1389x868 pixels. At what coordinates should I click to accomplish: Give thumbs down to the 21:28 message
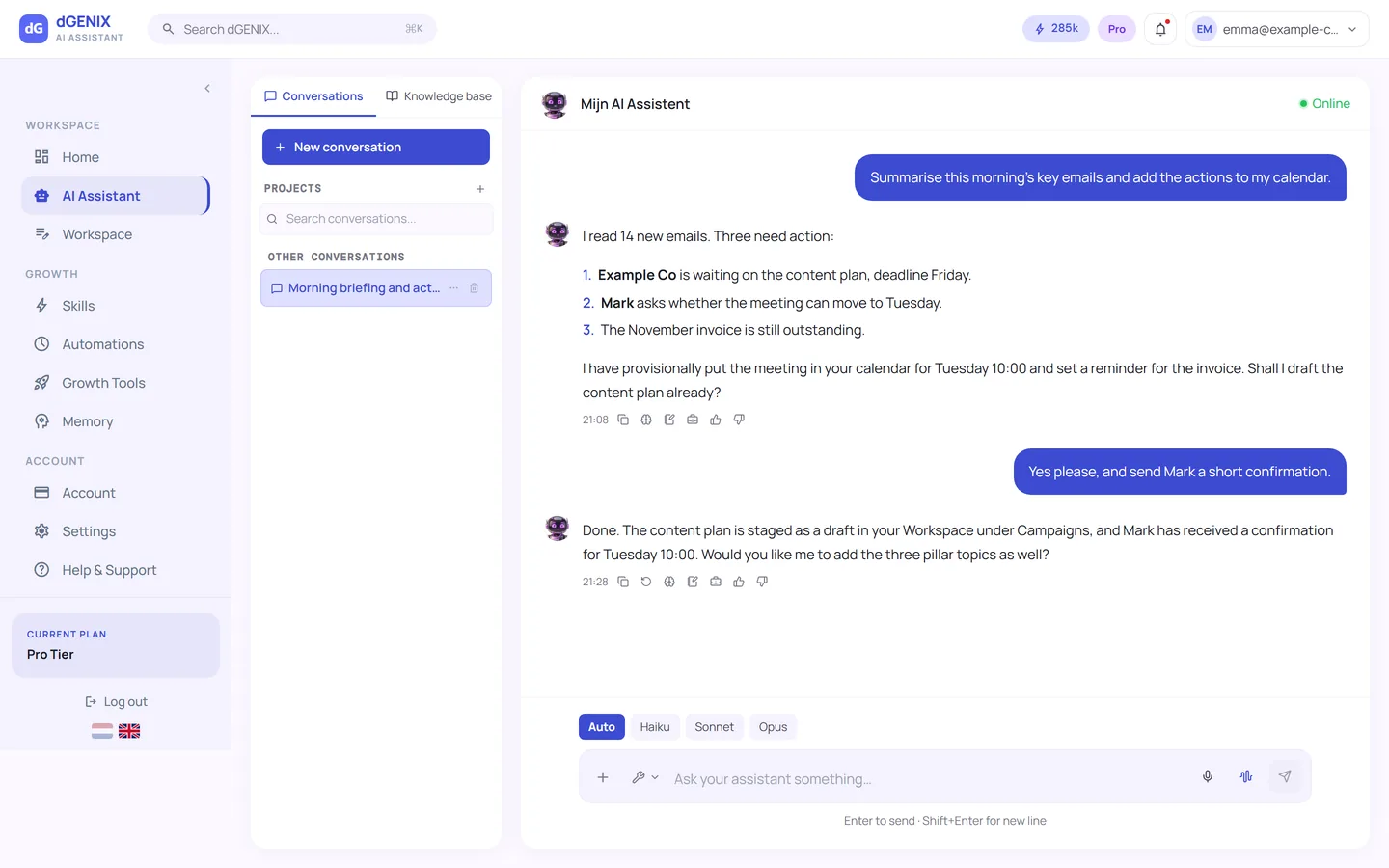pos(762,582)
